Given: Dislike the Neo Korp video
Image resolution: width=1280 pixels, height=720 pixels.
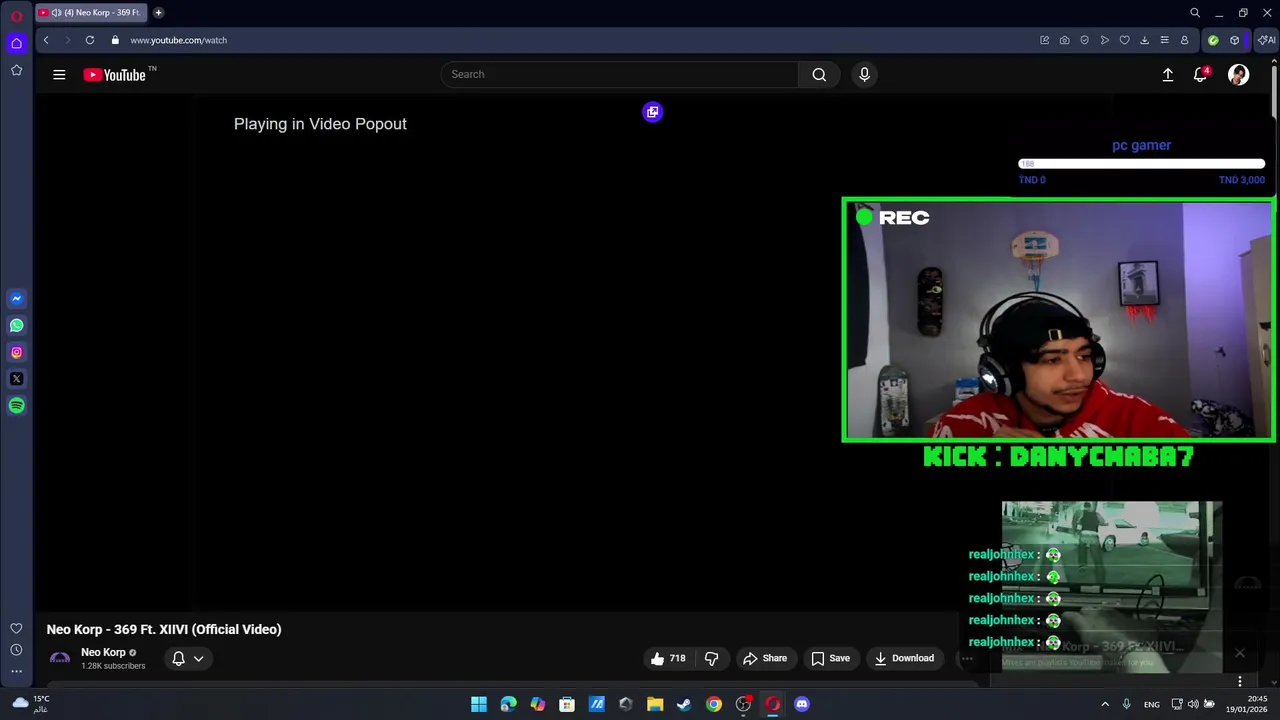Looking at the screenshot, I should point(711,658).
